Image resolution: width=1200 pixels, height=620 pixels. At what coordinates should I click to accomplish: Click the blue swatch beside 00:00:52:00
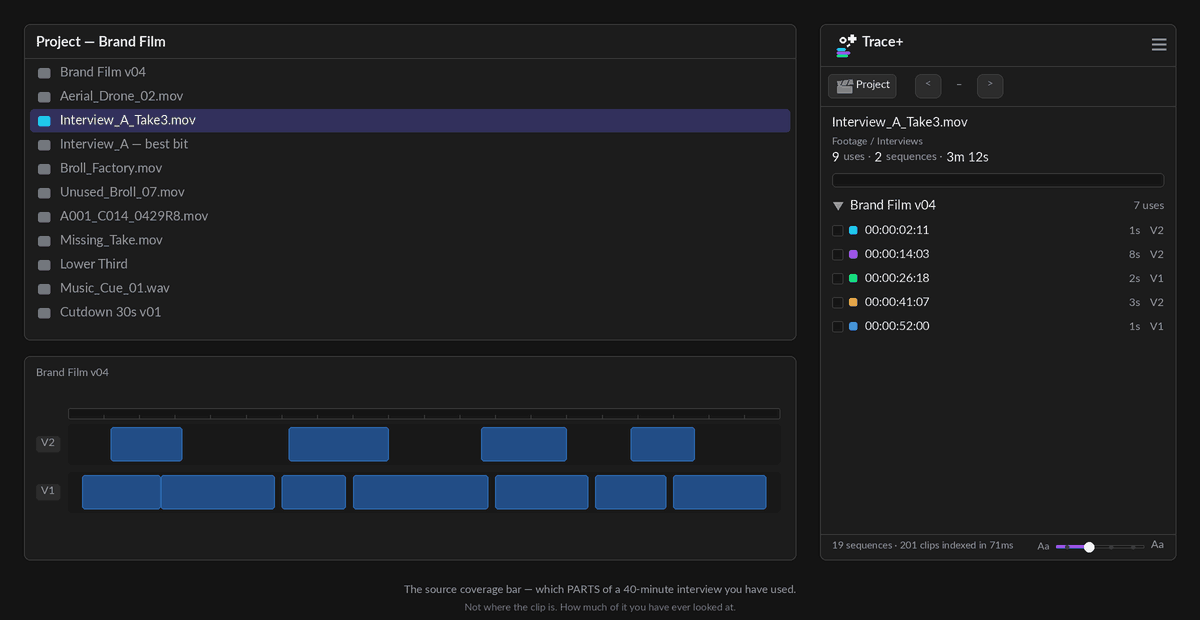coord(853,327)
